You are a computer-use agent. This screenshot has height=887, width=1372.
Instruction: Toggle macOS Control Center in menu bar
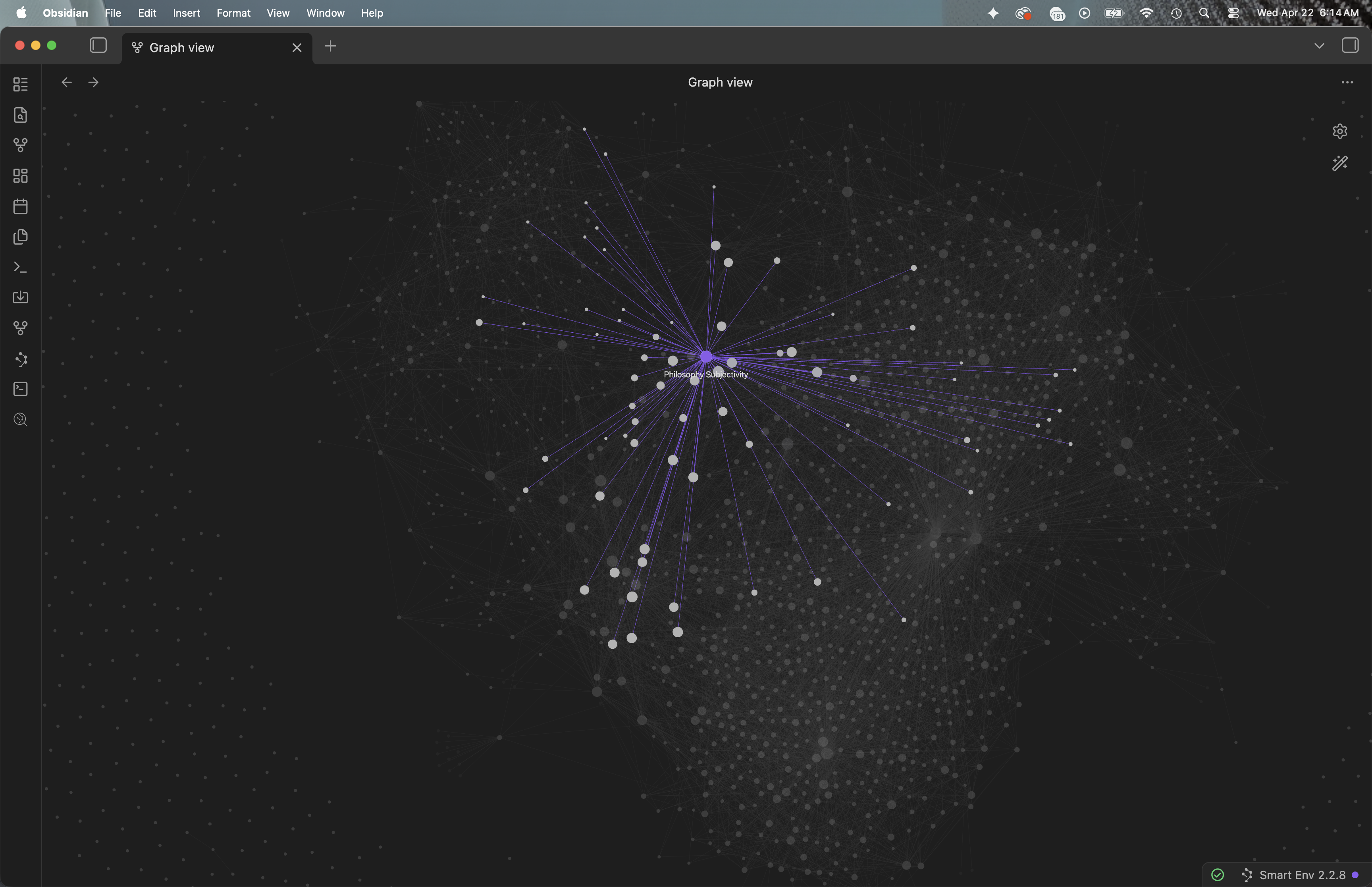click(1233, 13)
